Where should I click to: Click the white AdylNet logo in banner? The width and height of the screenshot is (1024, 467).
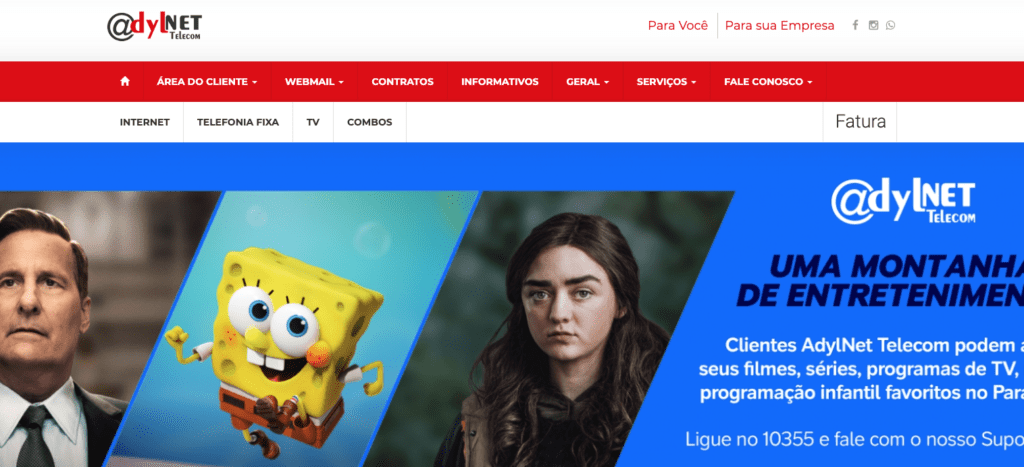click(x=903, y=202)
